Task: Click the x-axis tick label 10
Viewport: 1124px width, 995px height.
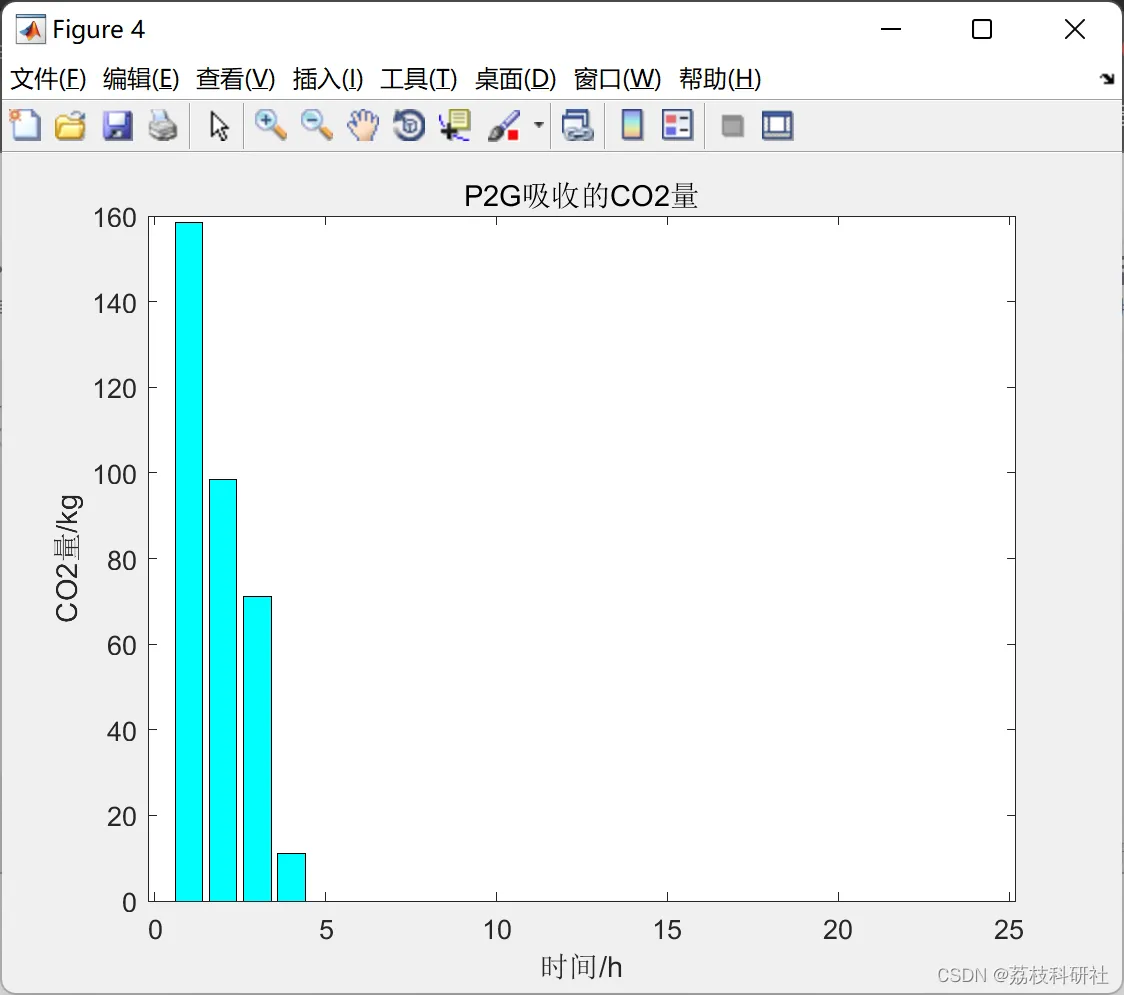Action: pyautogui.click(x=497, y=930)
